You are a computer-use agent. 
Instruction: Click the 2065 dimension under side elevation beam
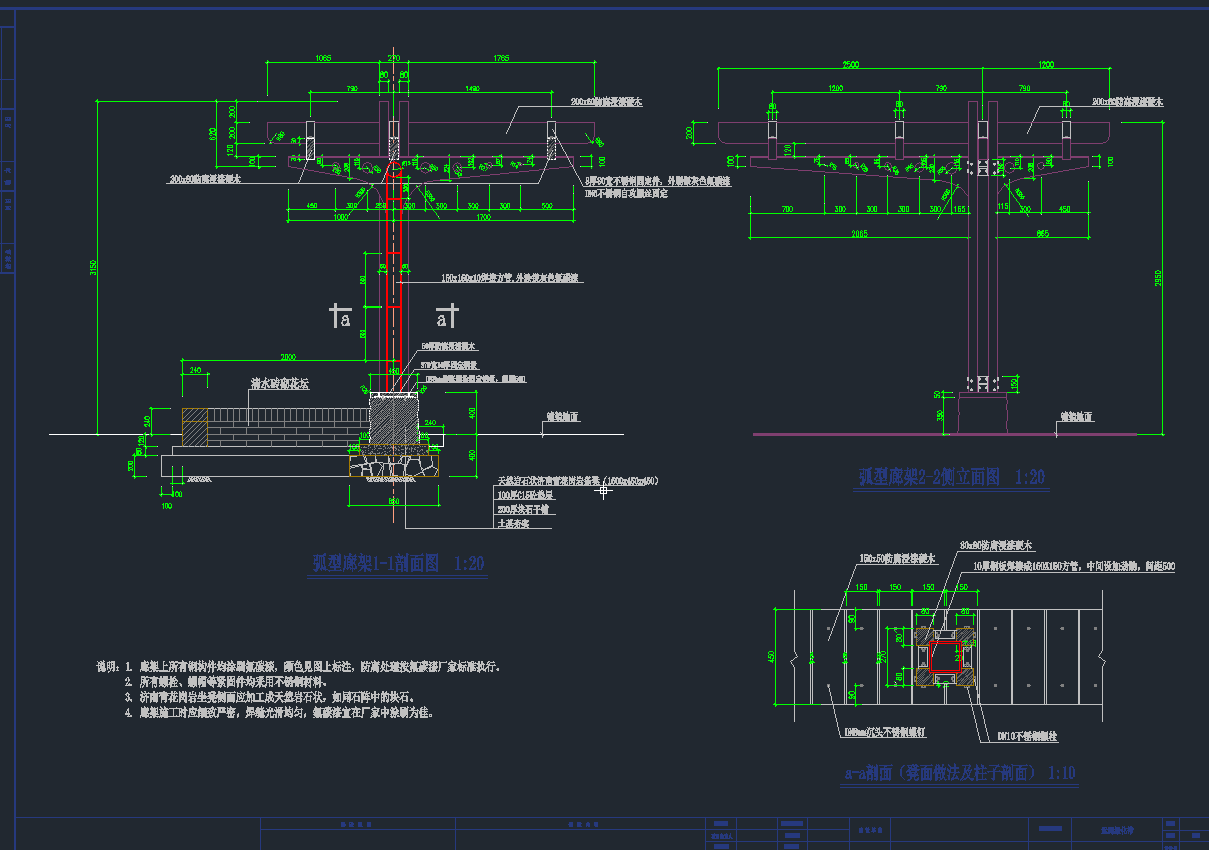(x=859, y=233)
